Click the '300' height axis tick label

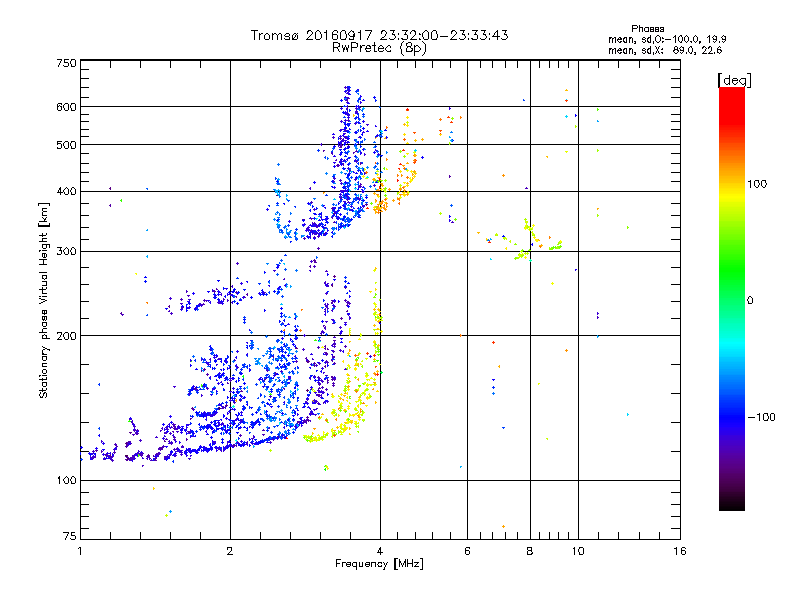[x=66, y=251]
